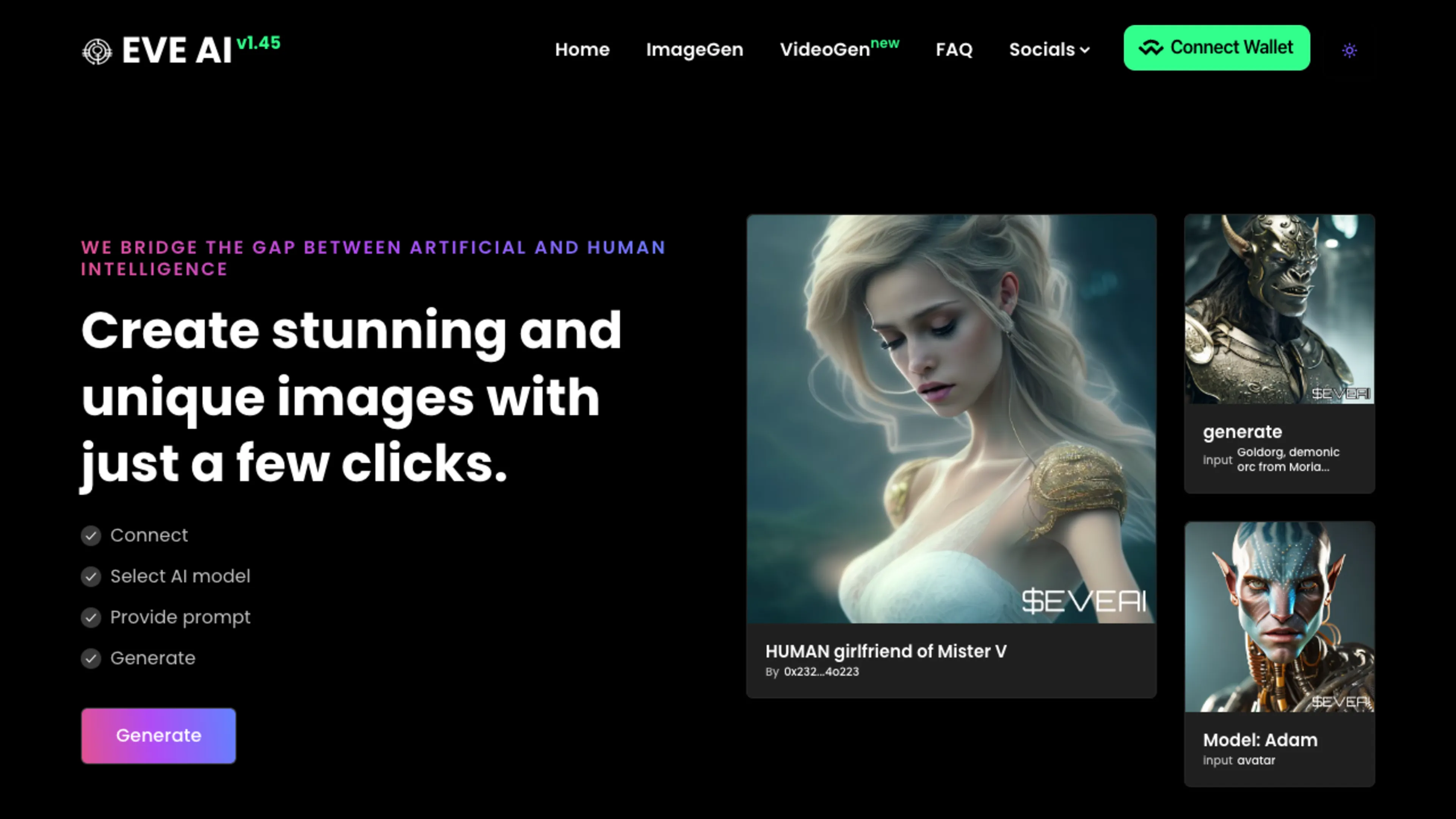
Task: Open the FAQ menu item
Action: (x=954, y=50)
